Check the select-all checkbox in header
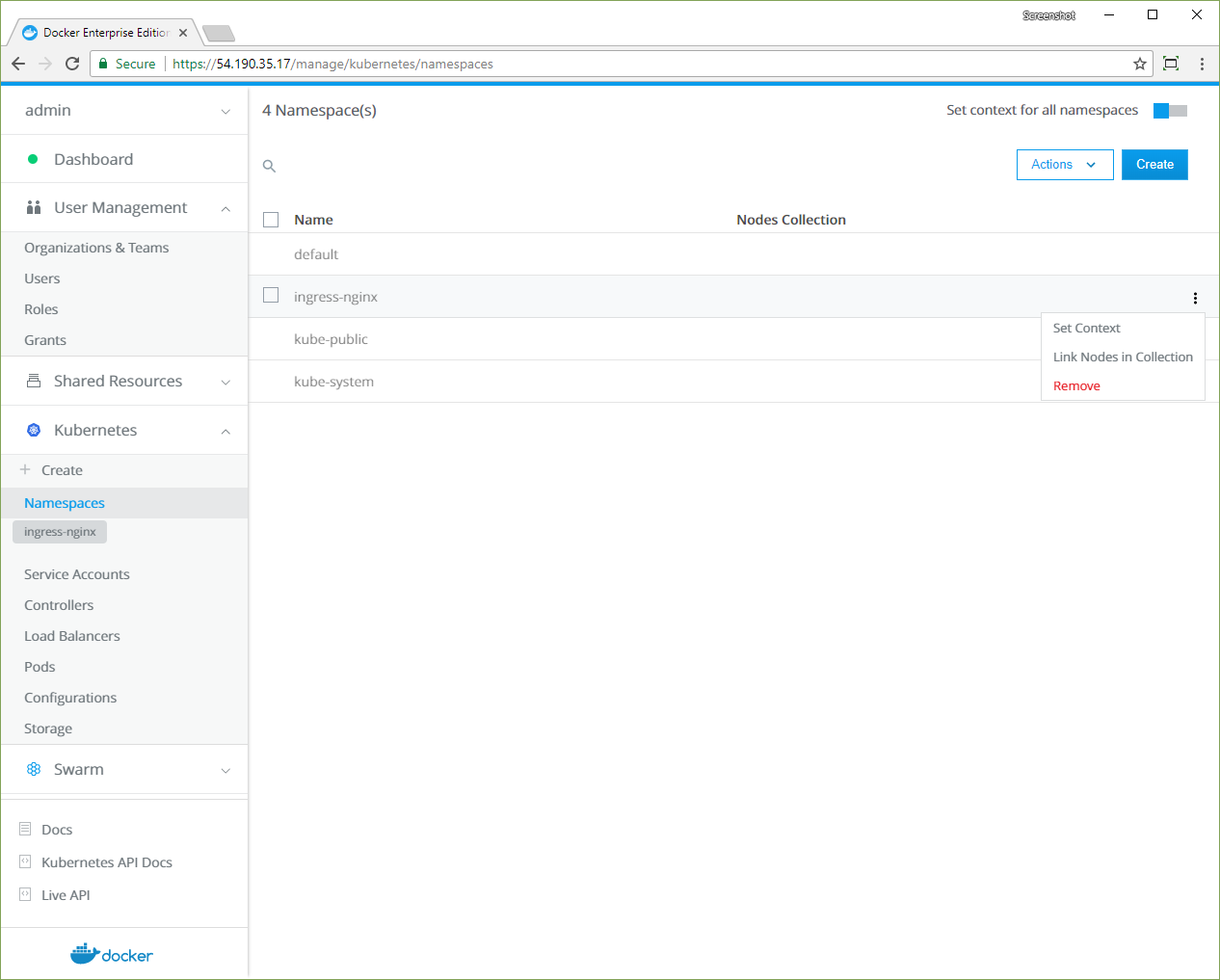Image resolution: width=1220 pixels, height=980 pixels. point(271,220)
